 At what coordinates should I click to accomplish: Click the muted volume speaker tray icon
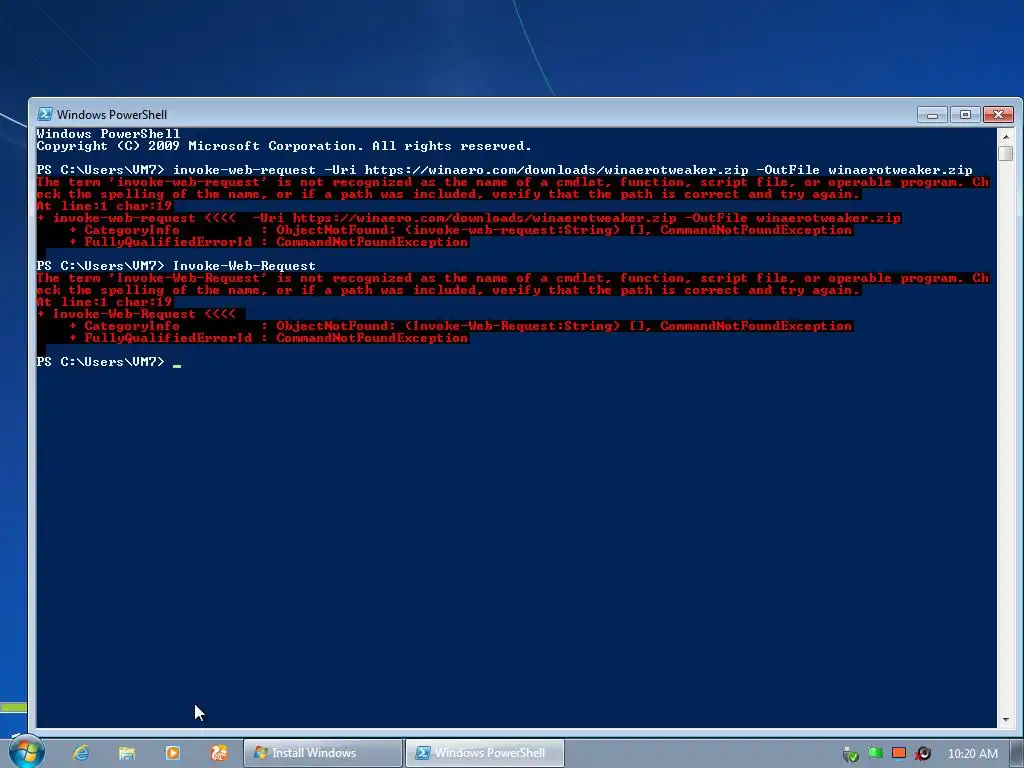[x=923, y=754]
